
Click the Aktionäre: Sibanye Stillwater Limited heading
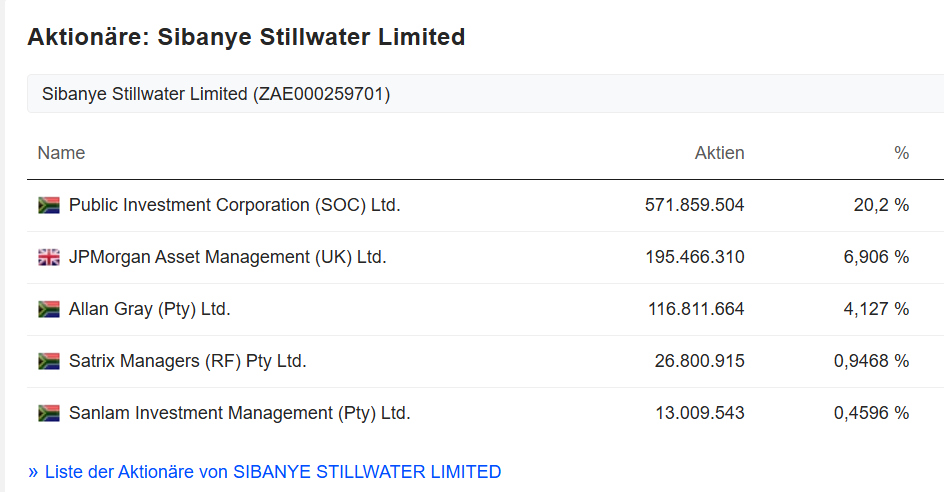coord(246,37)
